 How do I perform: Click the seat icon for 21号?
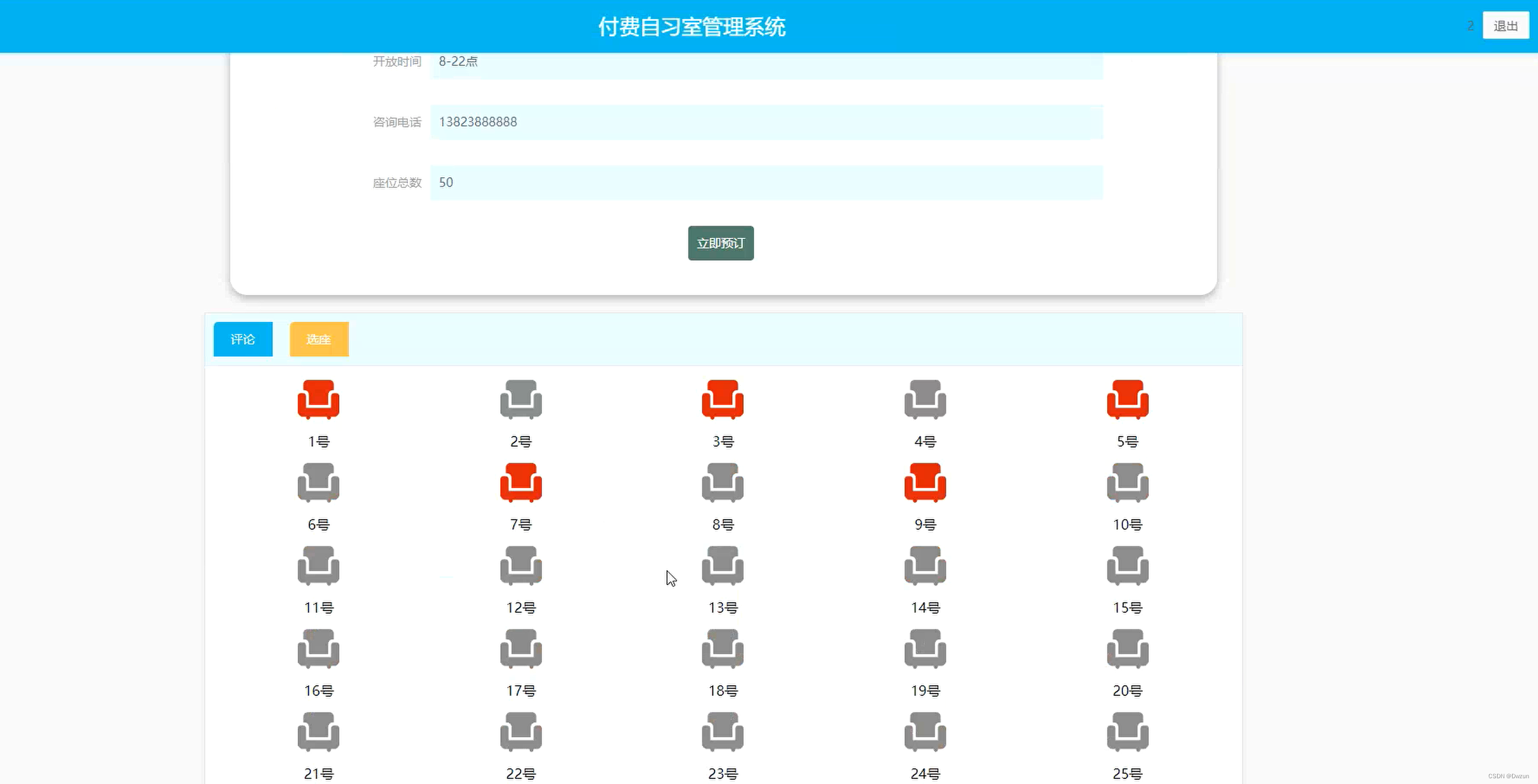pos(318,731)
